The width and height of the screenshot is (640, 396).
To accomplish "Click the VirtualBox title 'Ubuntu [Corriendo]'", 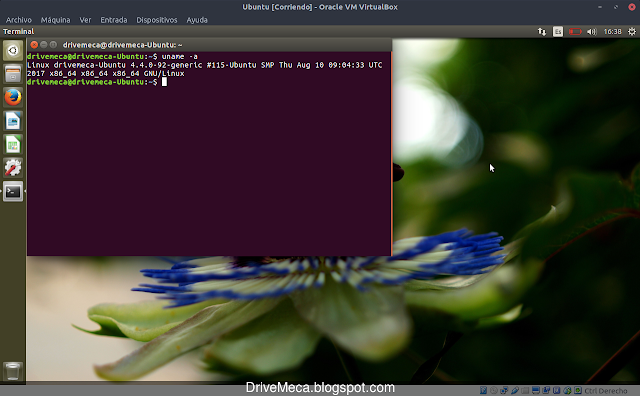I will point(277,7).
